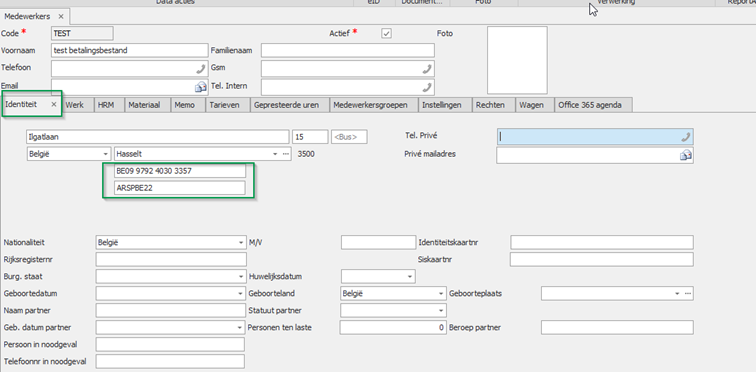Expand the Hasselt city dropdown
This screenshot has width=756, height=372.
[275, 154]
